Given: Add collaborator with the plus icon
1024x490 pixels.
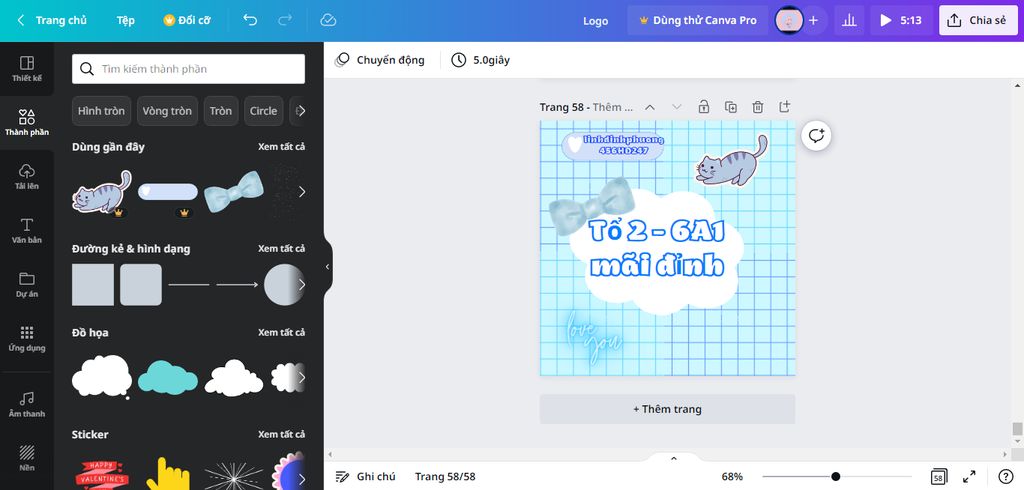Looking at the screenshot, I should tap(813, 20).
